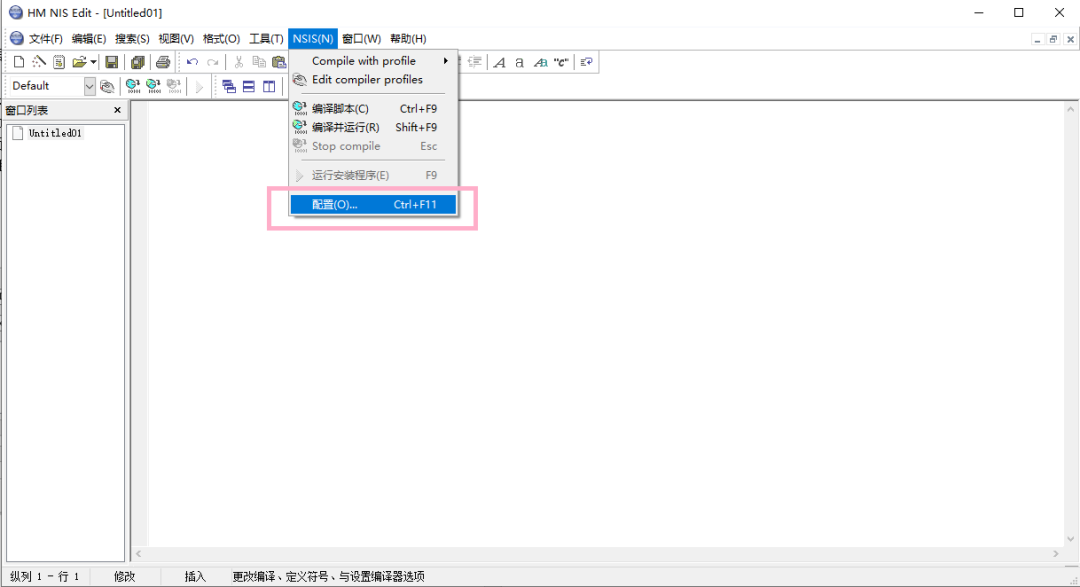Click the word wrap toolbar icon

pyautogui.click(x=587, y=62)
